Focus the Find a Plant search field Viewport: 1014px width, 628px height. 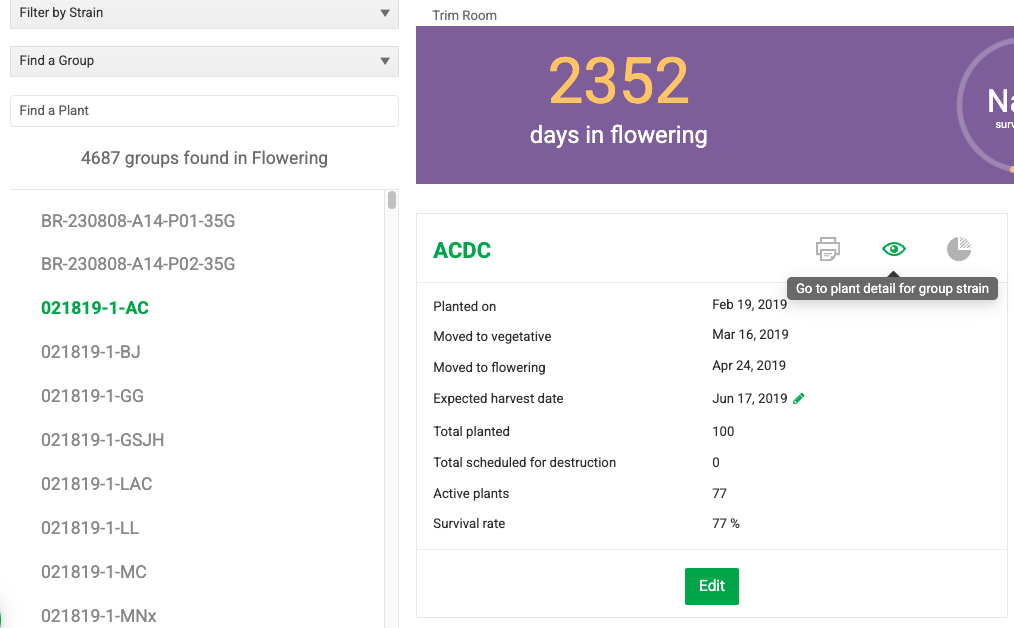pyautogui.click(x=204, y=111)
